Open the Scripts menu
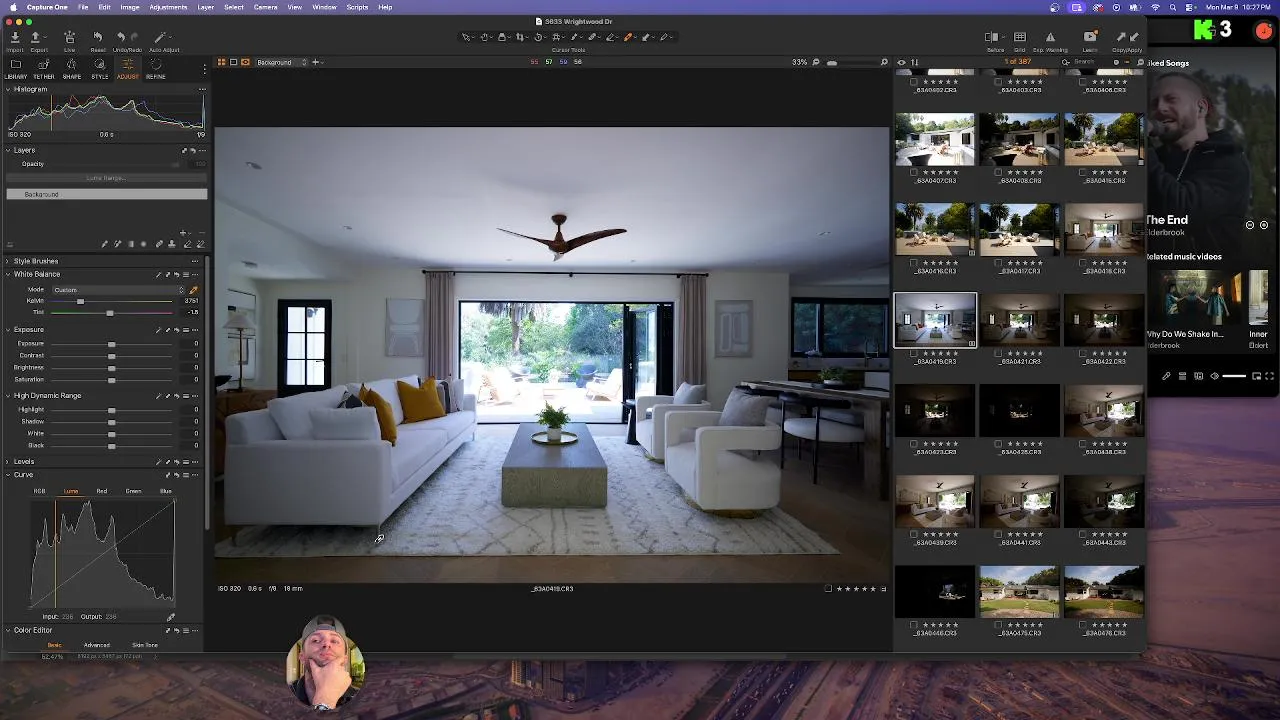 [x=357, y=7]
